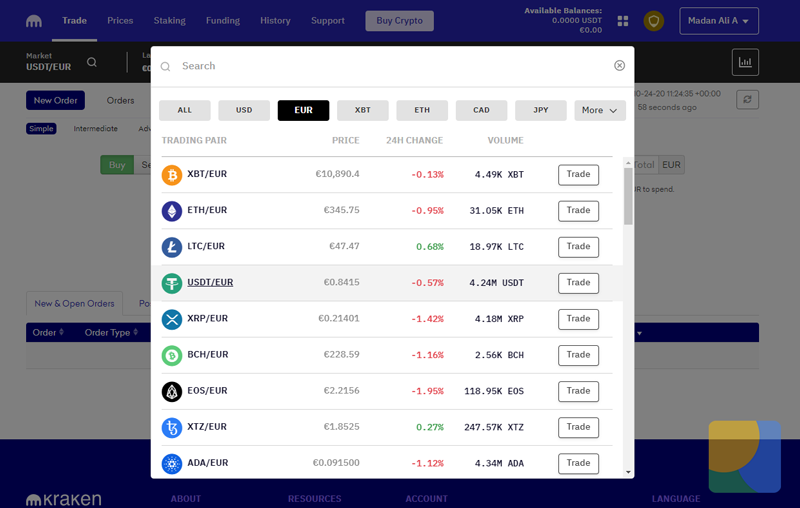Click the refresh icon button

point(747,99)
